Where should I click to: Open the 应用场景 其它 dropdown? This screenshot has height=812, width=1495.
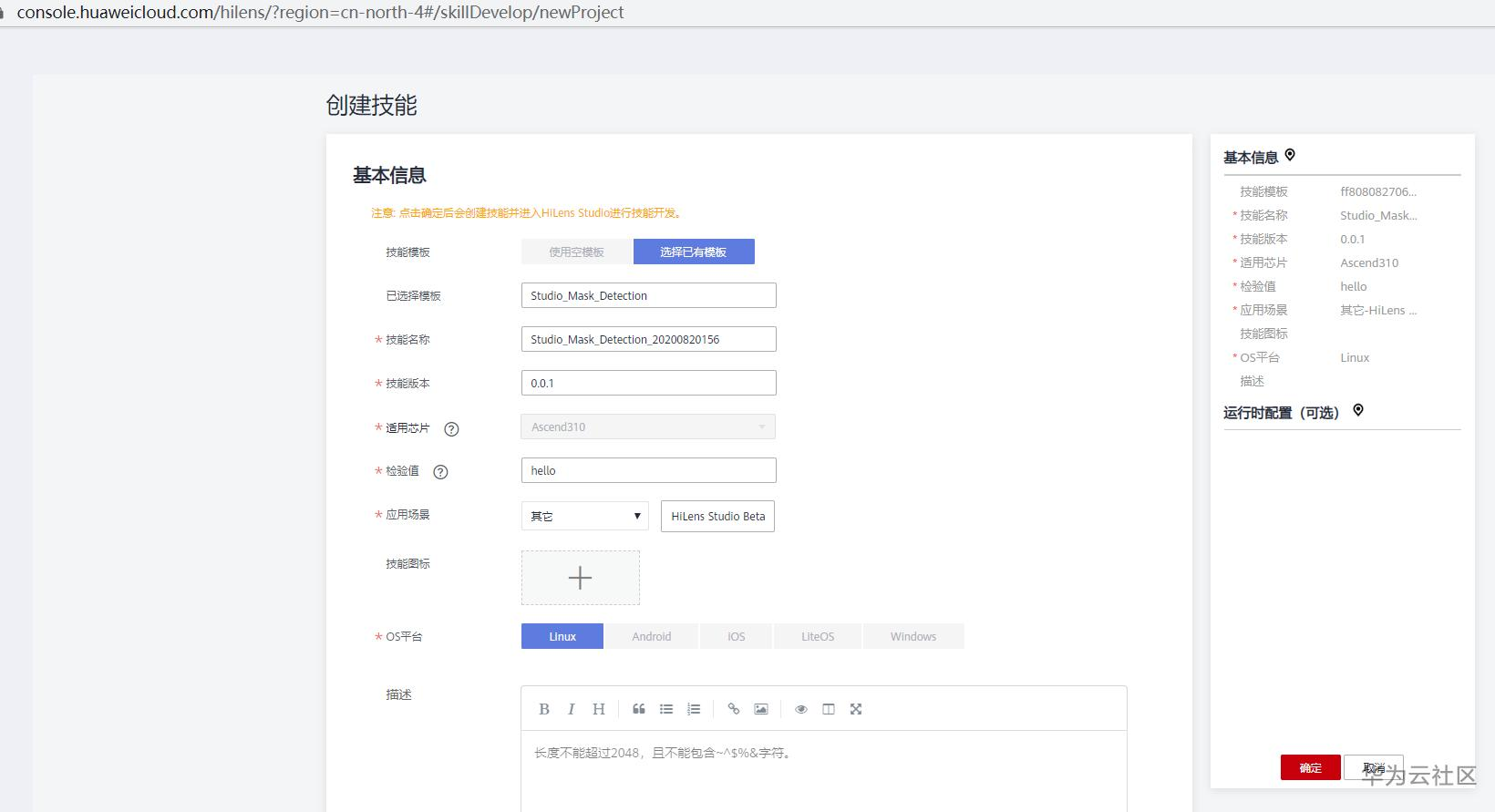pos(585,516)
